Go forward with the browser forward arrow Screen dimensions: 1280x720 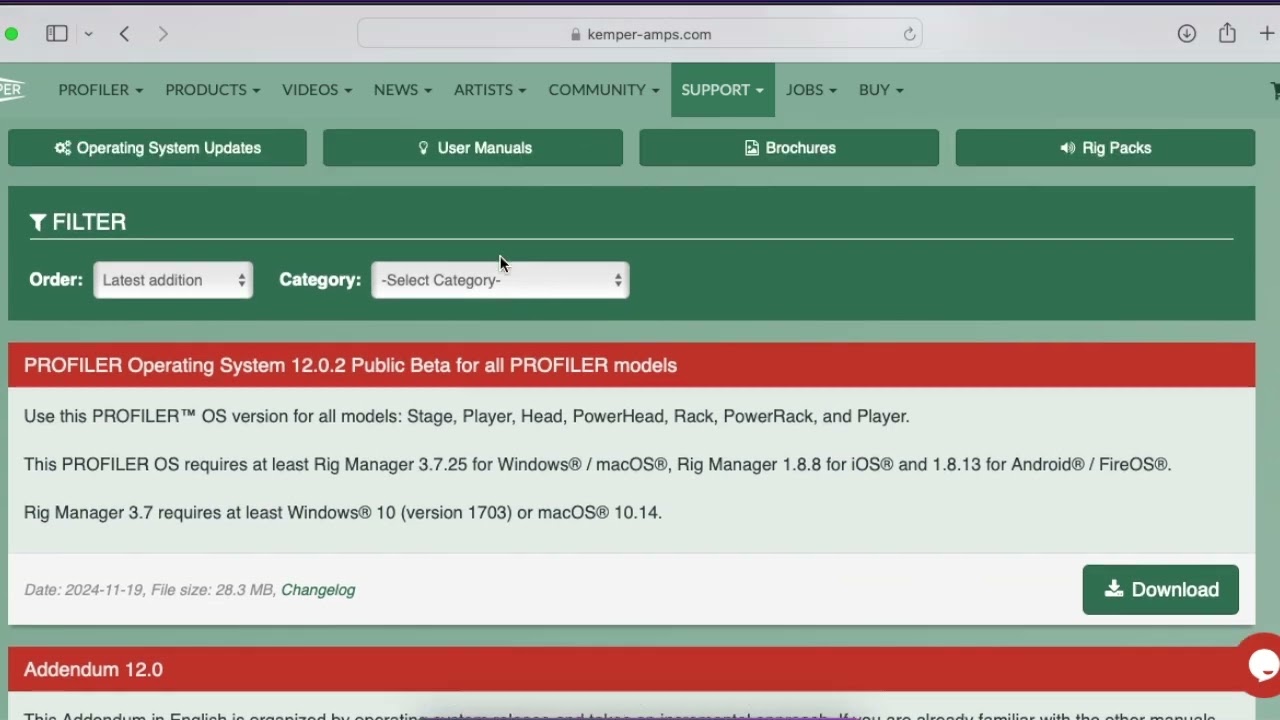click(x=163, y=34)
